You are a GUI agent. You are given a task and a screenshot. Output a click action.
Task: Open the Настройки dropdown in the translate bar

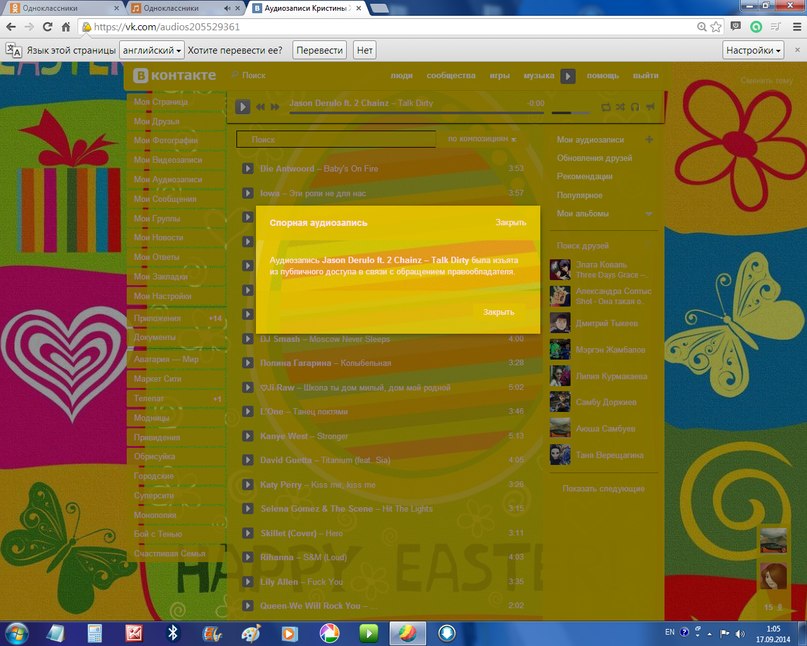coord(753,50)
